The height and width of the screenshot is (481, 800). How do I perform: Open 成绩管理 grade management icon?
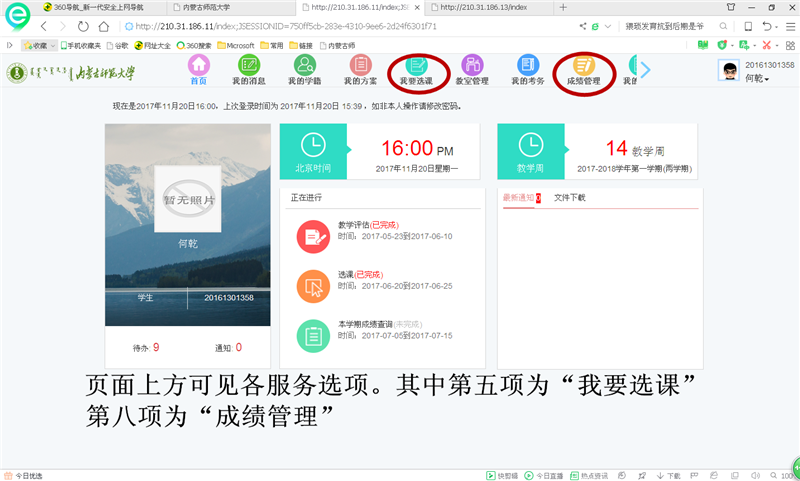pos(583,67)
